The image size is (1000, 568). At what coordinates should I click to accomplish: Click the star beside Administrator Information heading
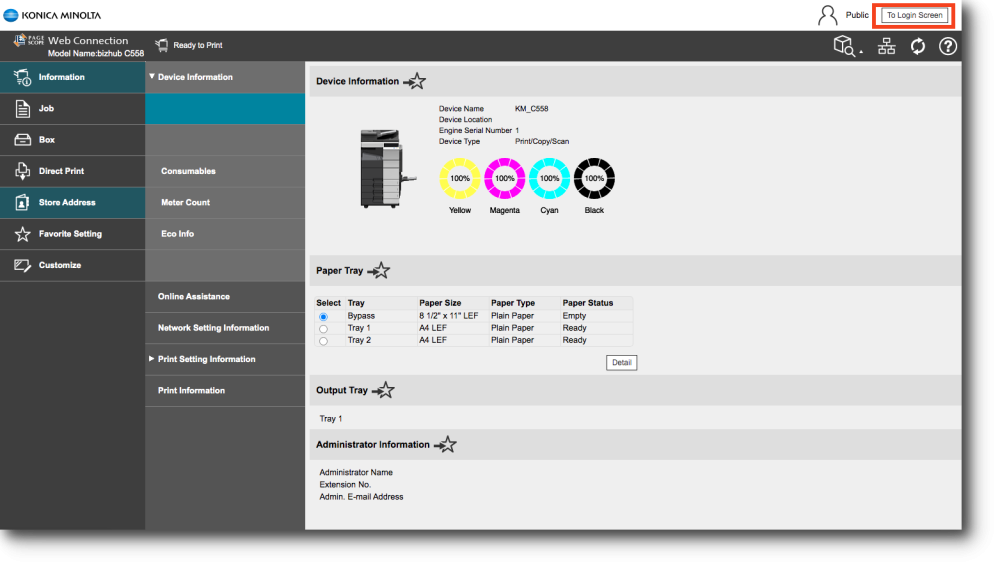(445, 444)
